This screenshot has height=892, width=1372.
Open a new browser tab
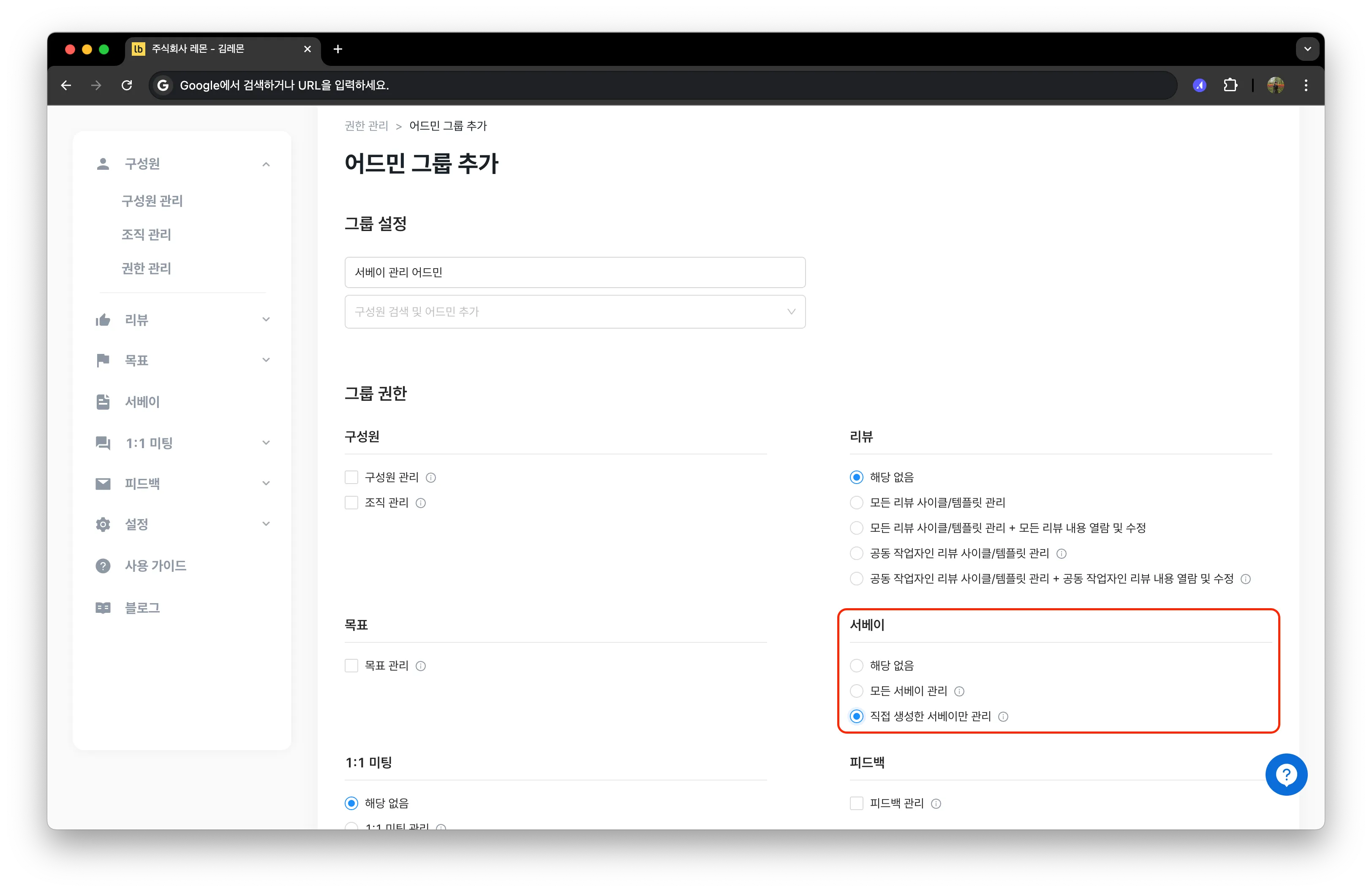click(338, 49)
